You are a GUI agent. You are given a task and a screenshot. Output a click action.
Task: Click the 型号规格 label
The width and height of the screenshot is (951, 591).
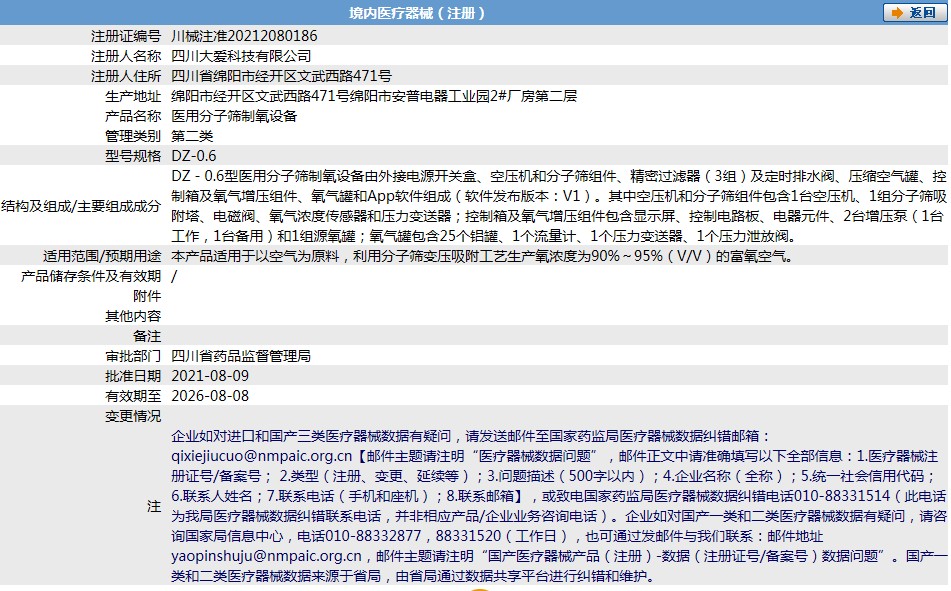click(133, 156)
